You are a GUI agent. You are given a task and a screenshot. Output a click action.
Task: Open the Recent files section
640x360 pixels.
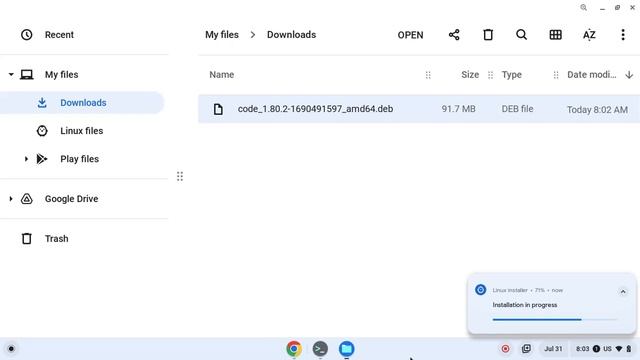point(59,35)
